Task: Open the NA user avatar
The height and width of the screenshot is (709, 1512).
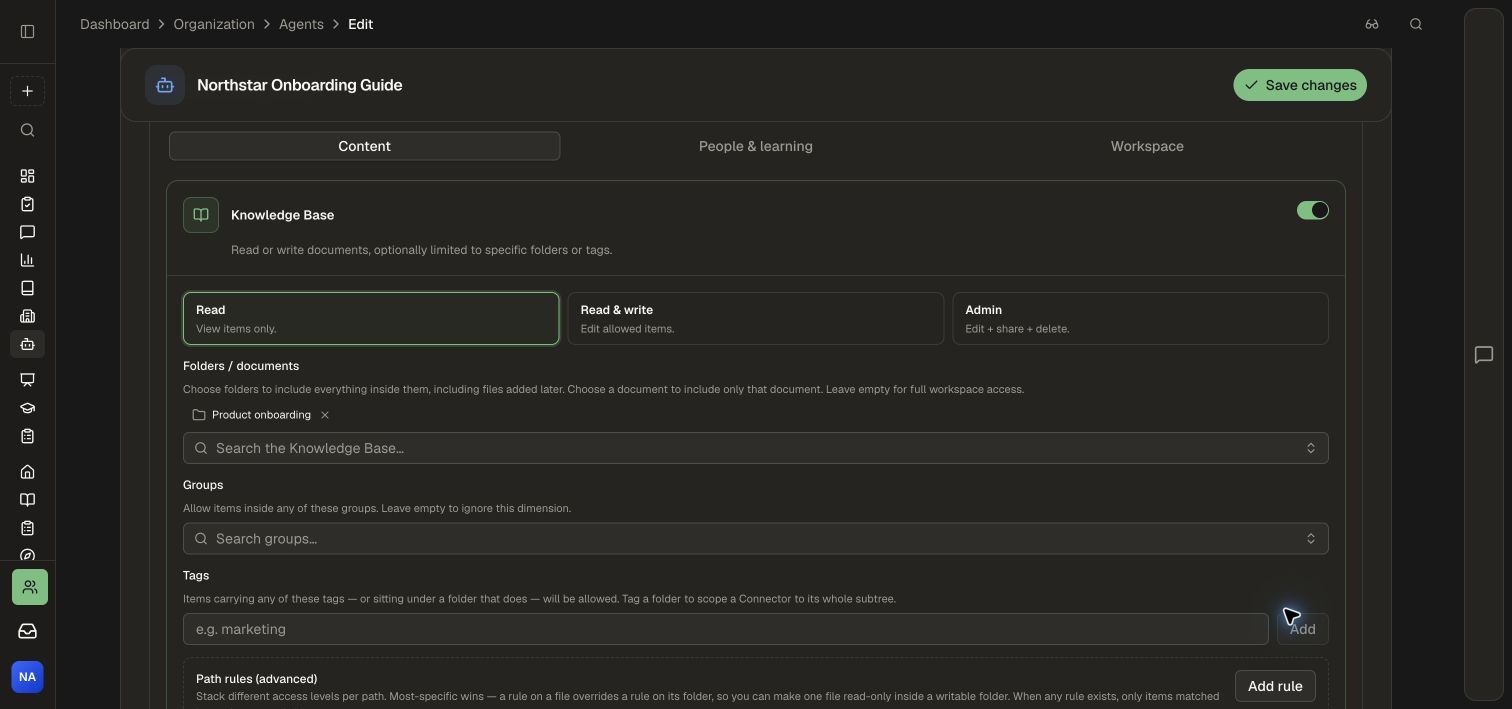Action: point(28,677)
